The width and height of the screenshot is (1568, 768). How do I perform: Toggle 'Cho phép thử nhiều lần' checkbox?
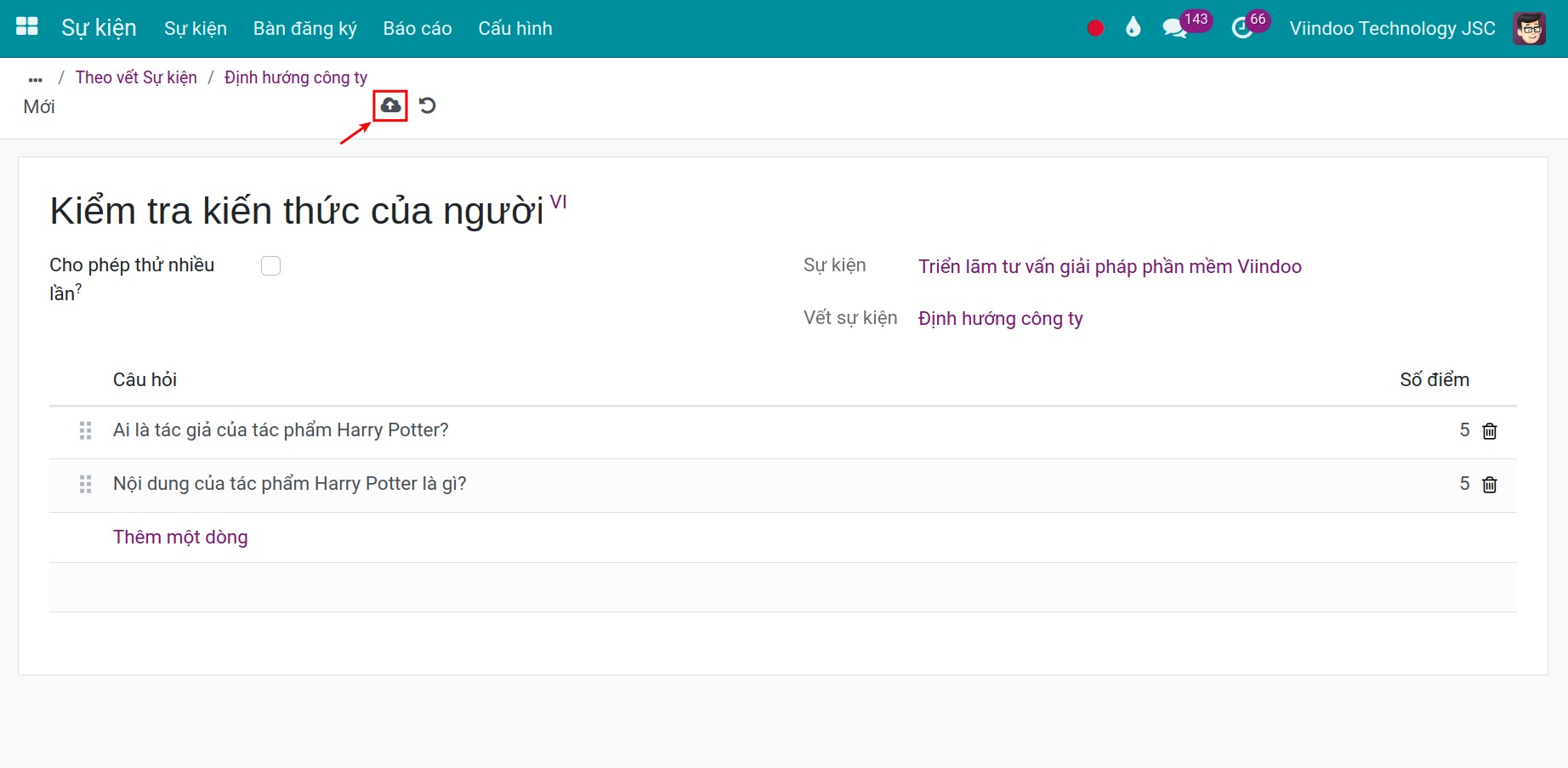270,266
